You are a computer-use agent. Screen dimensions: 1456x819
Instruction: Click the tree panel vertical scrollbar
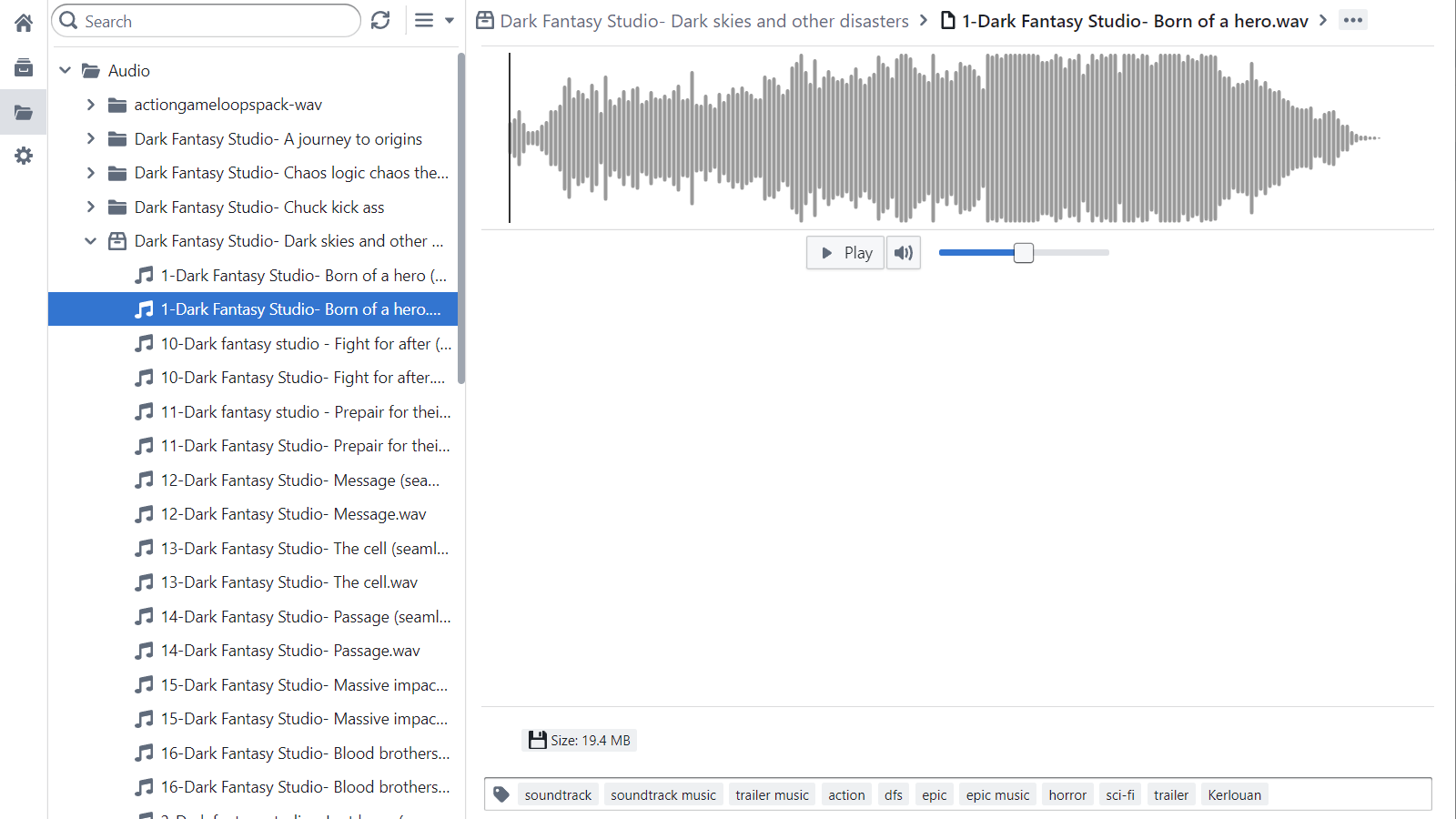[x=461, y=218]
